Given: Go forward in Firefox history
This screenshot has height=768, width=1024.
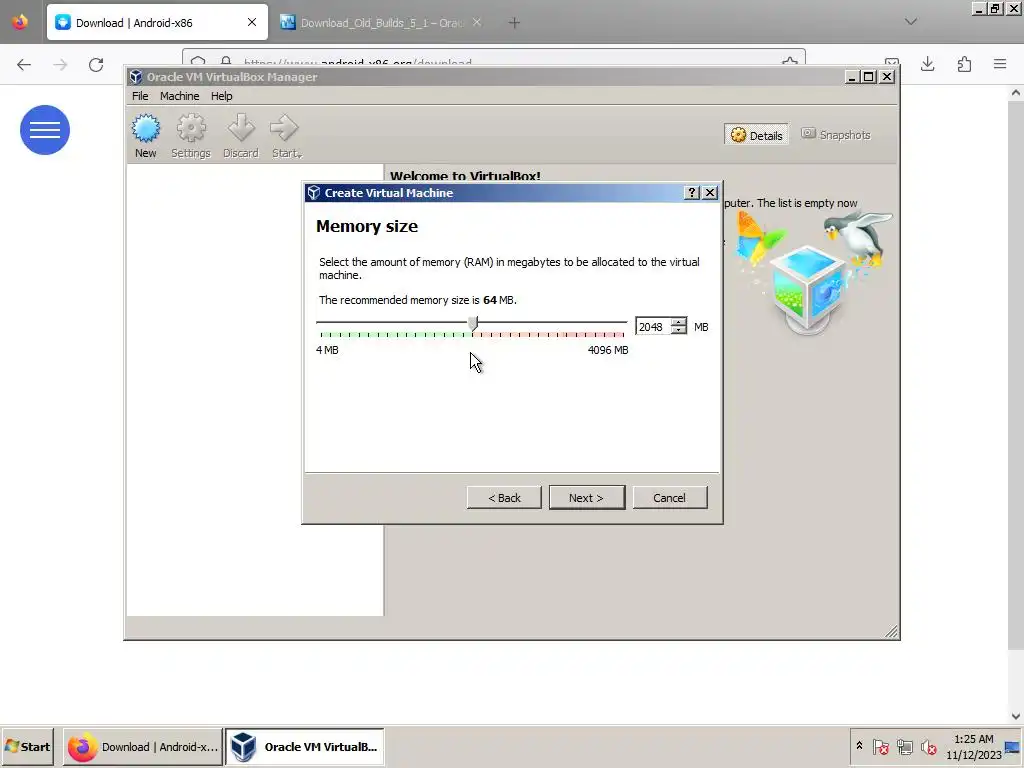Looking at the screenshot, I should coord(60,64).
